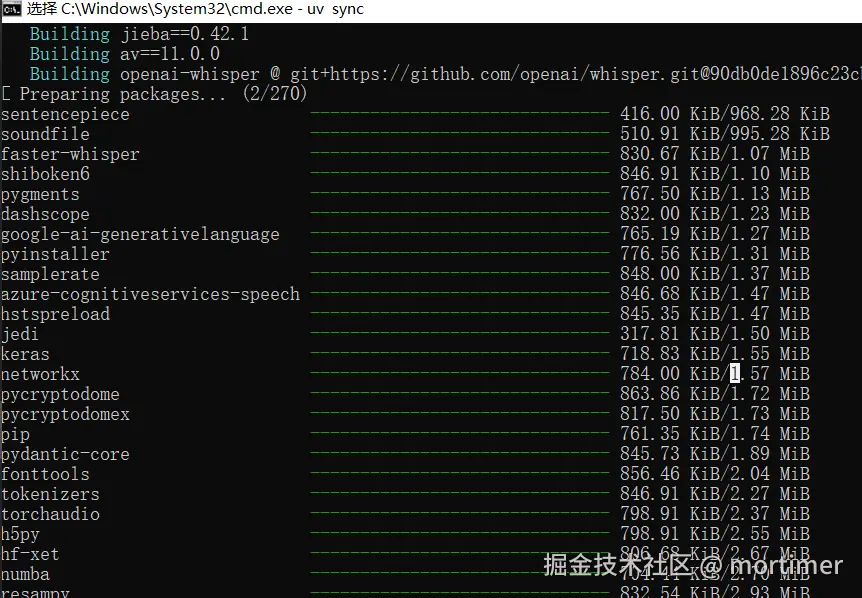Screen dimensions: 862x598
Task: Click the 'shiboken6' package name
Action: pos(45,174)
